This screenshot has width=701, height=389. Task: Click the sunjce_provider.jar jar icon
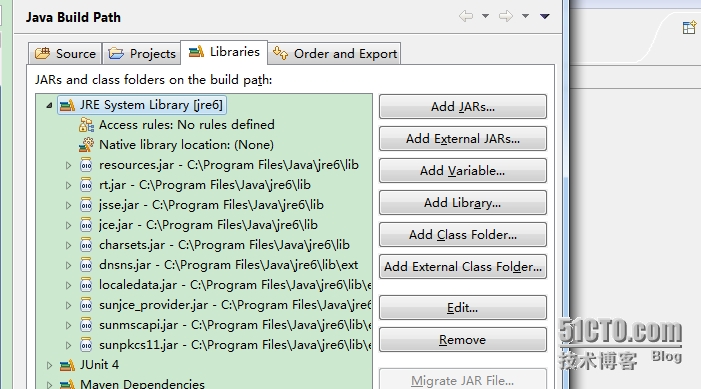point(86,305)
